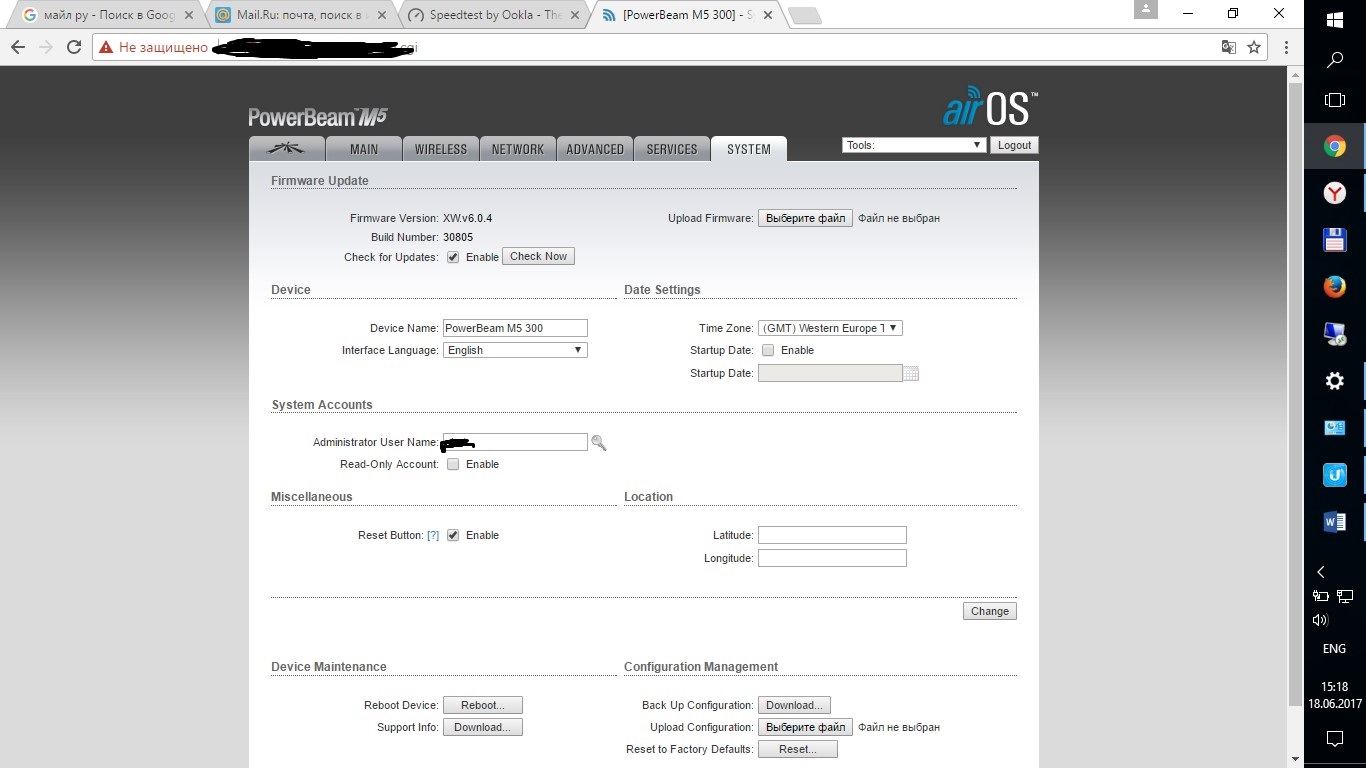
Task: Click the Chrome profile icon
Action: (1146, 9)
